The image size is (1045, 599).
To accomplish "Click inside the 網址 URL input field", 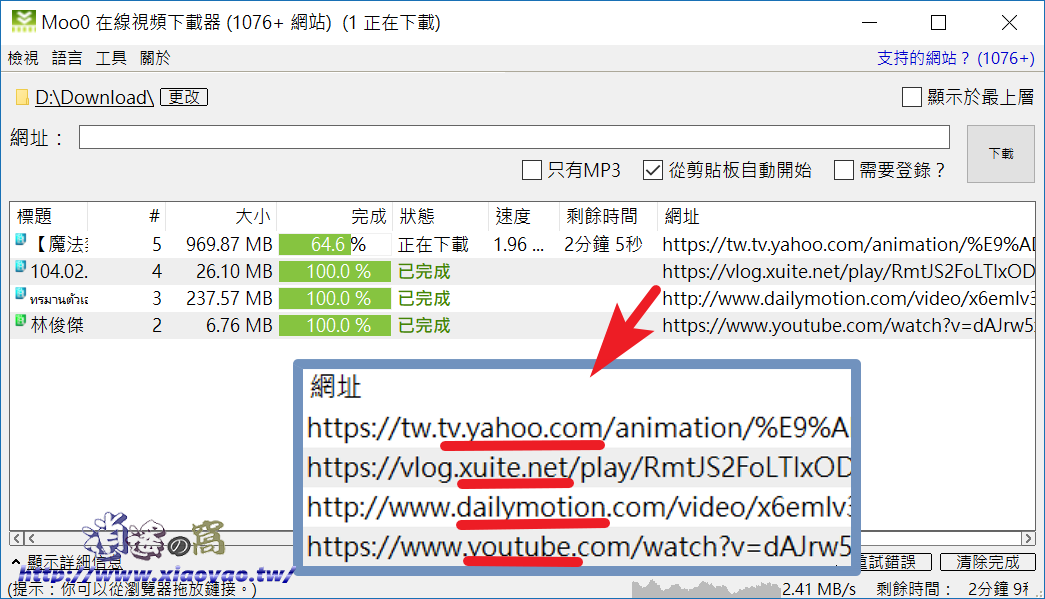I will pos(514,137).
